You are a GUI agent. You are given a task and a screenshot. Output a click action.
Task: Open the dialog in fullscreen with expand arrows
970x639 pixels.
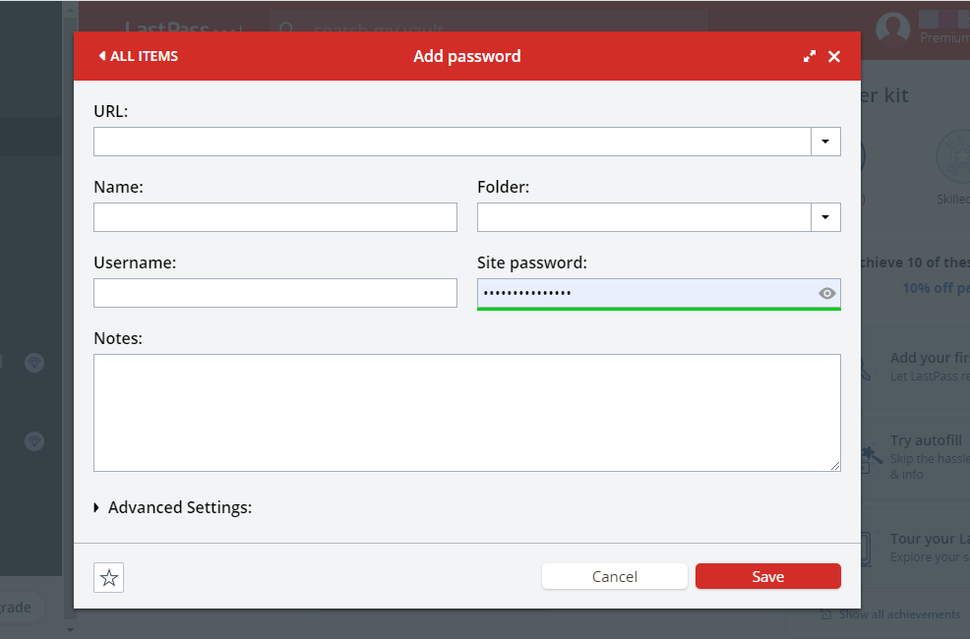(x=809, y=56)
